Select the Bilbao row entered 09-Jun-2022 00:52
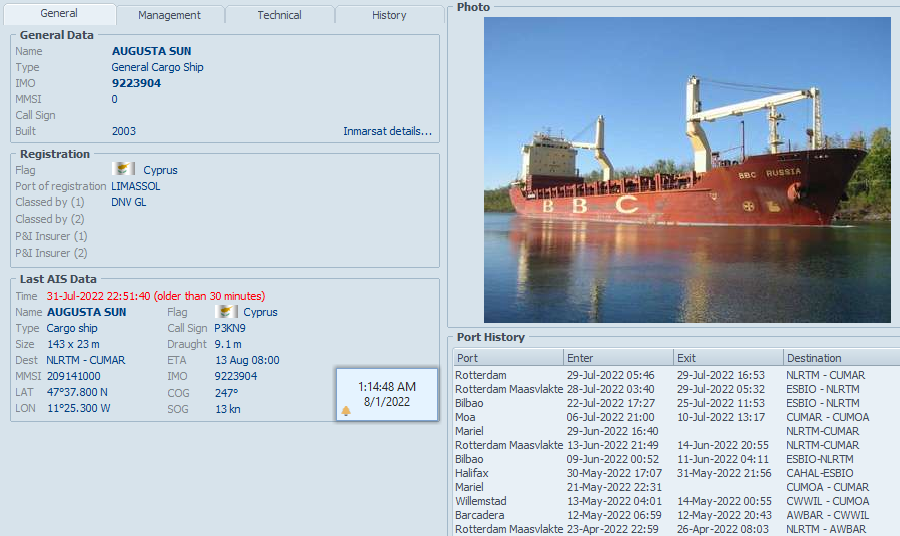The image size is (900, 536). click(x=677, y=459)
